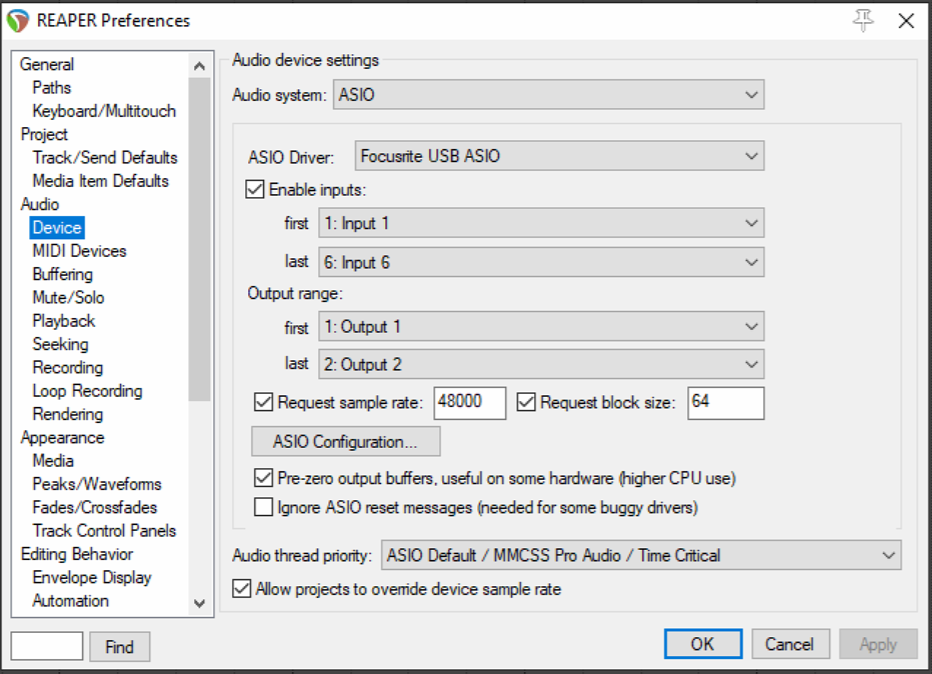Toggle the Enable inputs checkbox
Screen dimensions: 932x674
click(x=255, y=190)
